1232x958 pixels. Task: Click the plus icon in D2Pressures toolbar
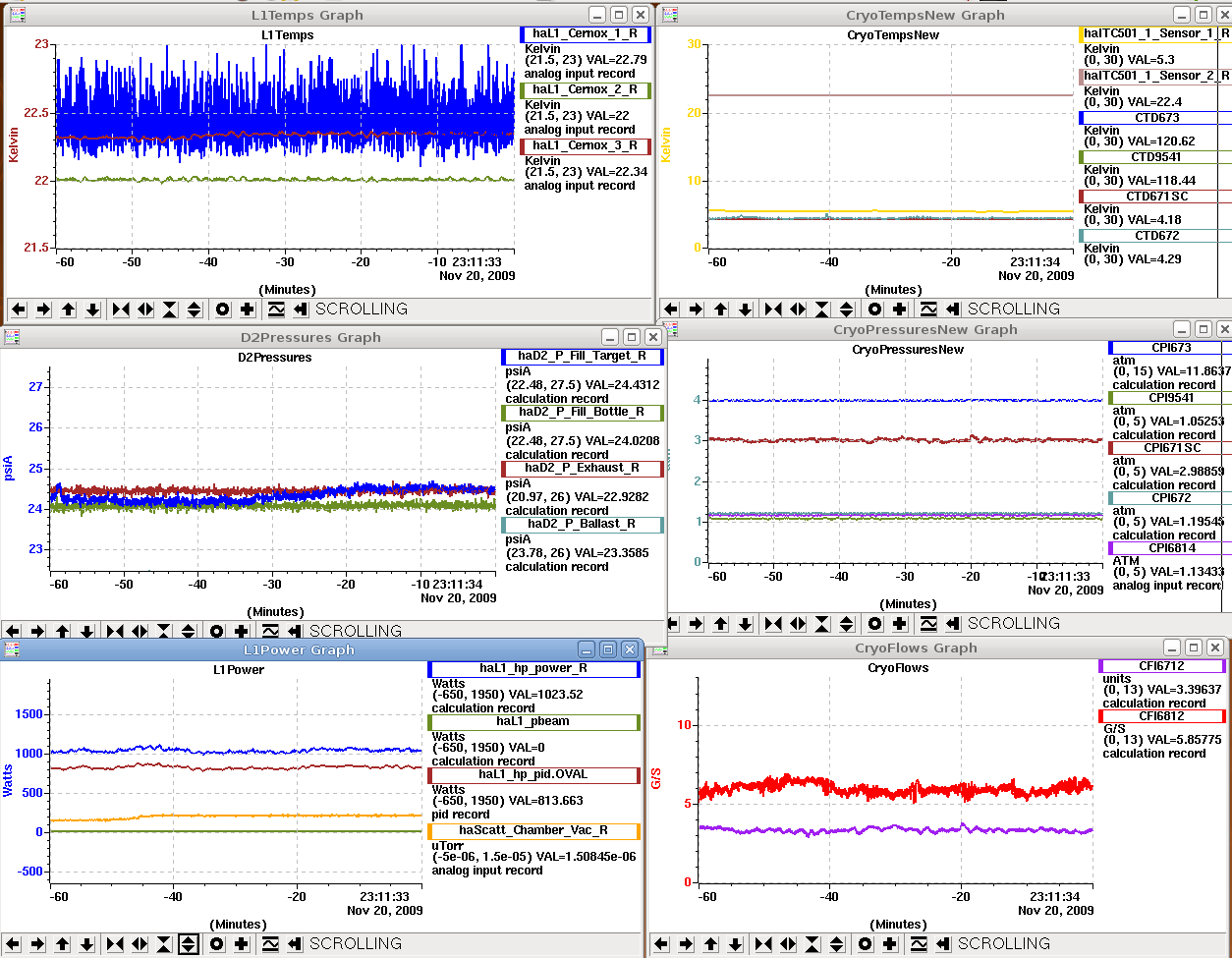click(242, 631)
